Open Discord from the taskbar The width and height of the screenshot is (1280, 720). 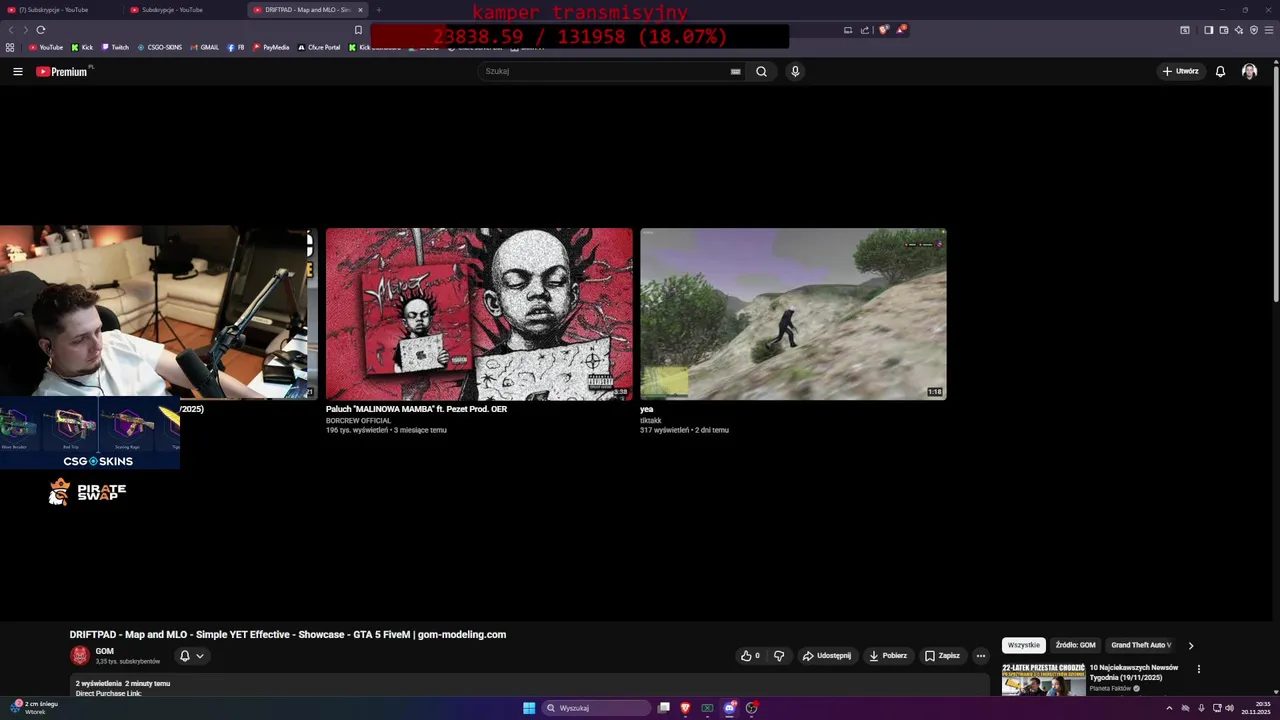click(729, 708)
